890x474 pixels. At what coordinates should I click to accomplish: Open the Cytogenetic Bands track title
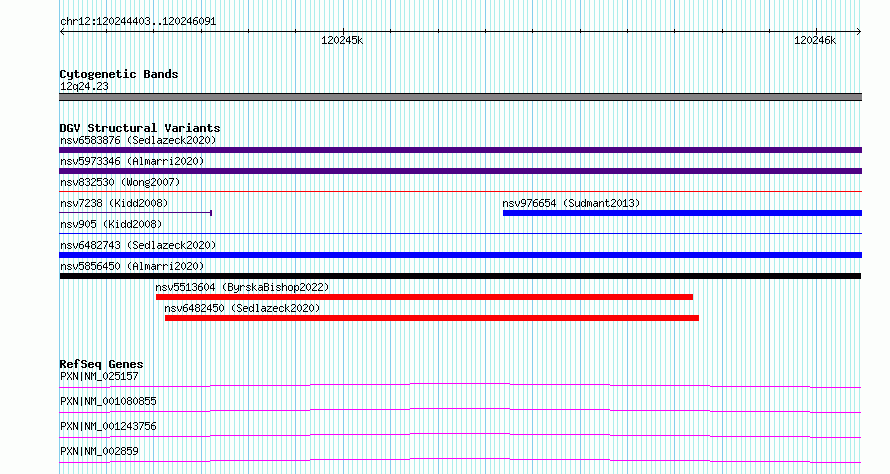click(119, 74)
